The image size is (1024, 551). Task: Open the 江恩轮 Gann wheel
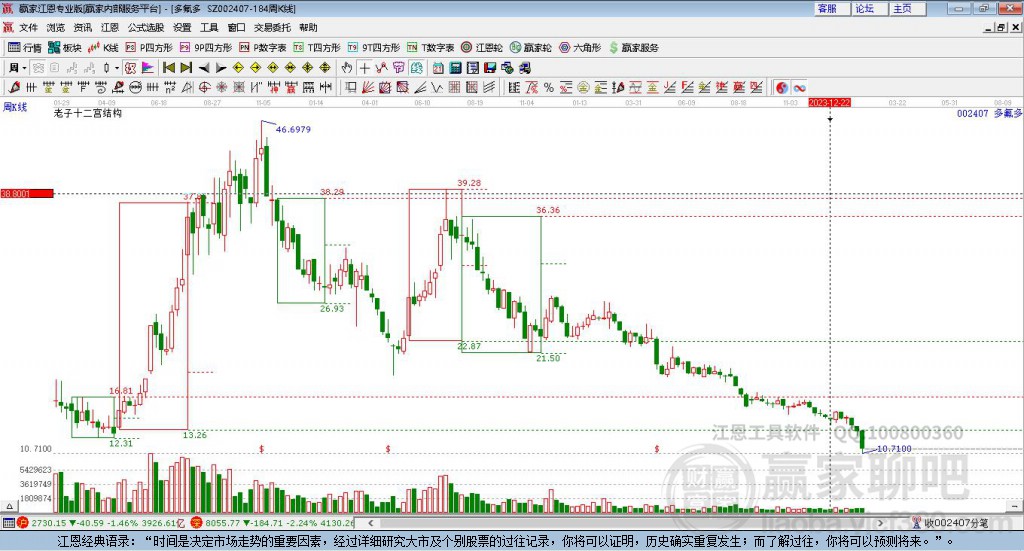(x=482, y=48)
